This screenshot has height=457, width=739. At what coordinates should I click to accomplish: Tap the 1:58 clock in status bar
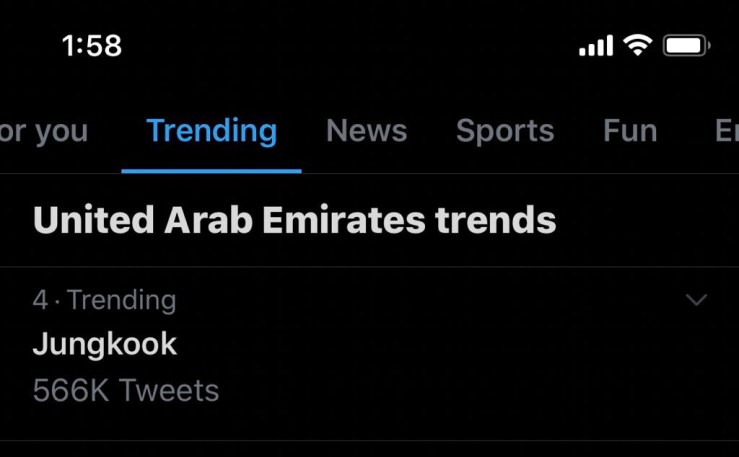[91, 46]
